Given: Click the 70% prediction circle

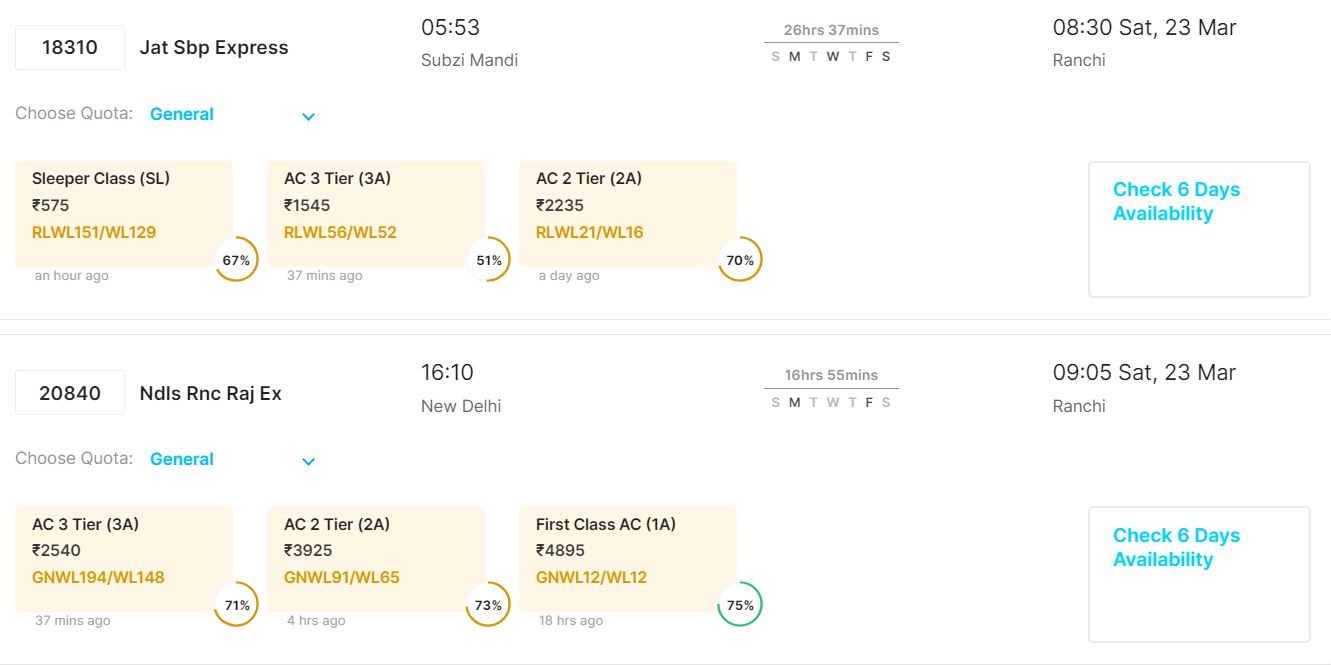Looking at the screenshot, I should click(740, 260).
